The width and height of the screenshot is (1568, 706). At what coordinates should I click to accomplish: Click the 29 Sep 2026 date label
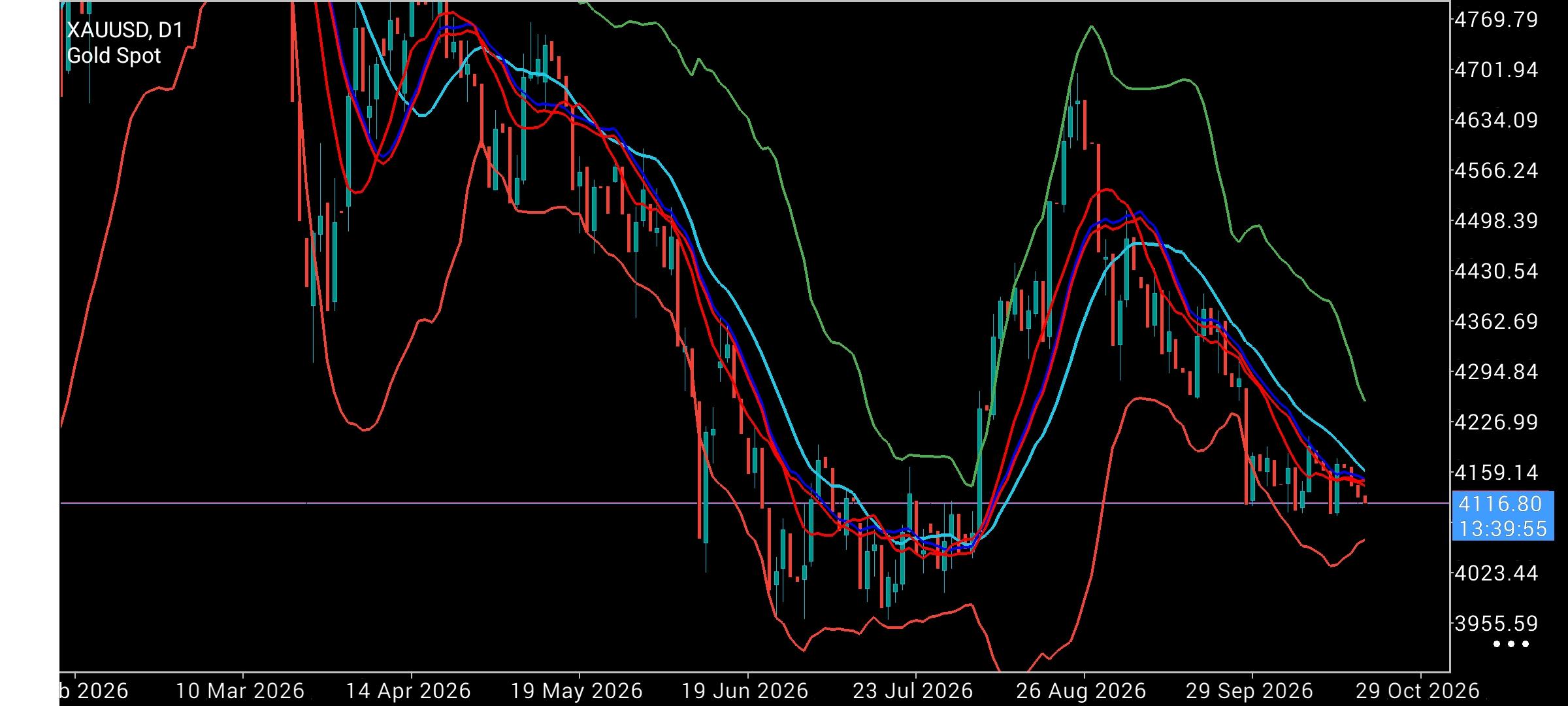click(1249, 691)
